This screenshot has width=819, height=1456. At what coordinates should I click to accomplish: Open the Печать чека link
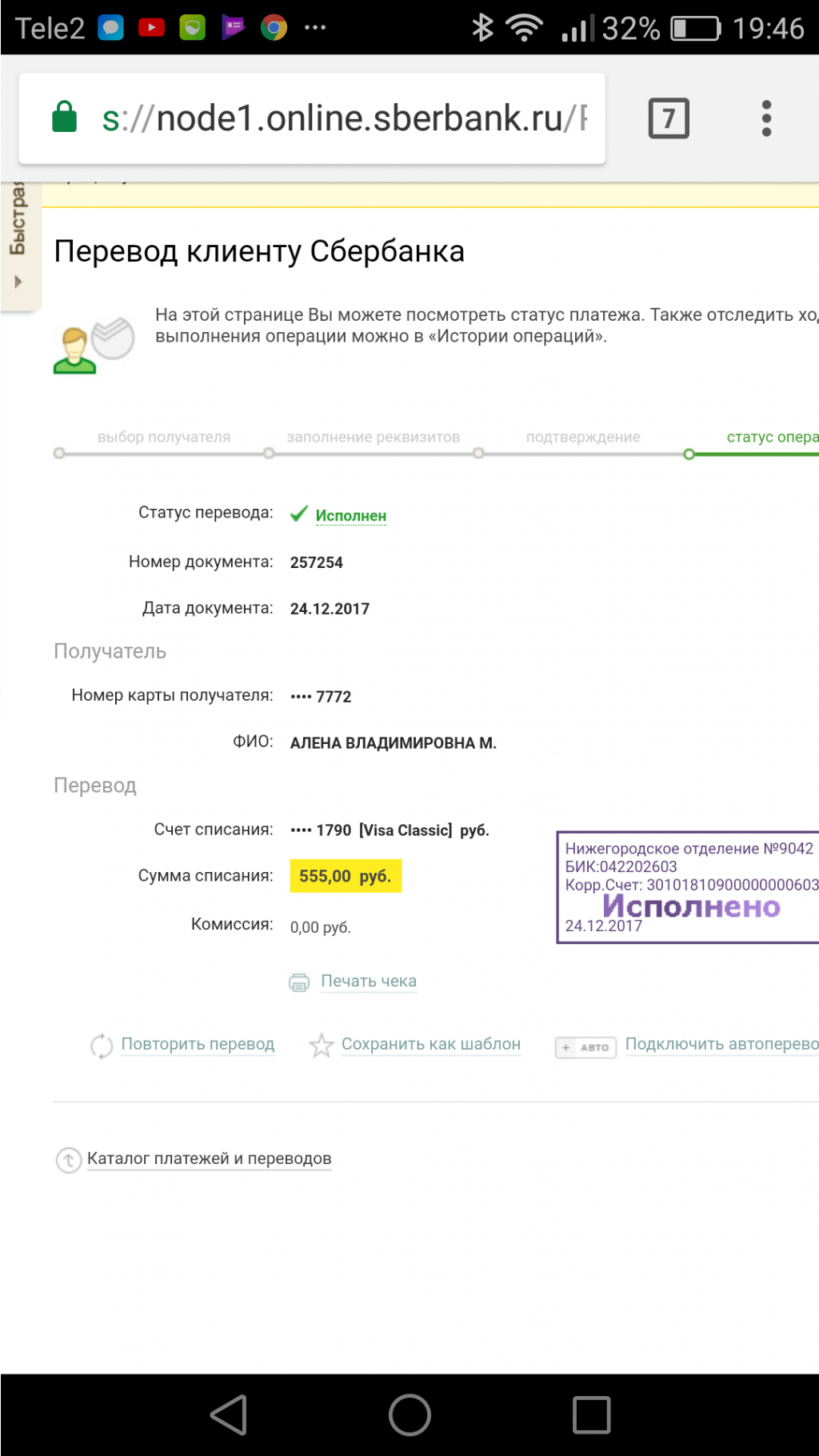(x=369, y=982)
